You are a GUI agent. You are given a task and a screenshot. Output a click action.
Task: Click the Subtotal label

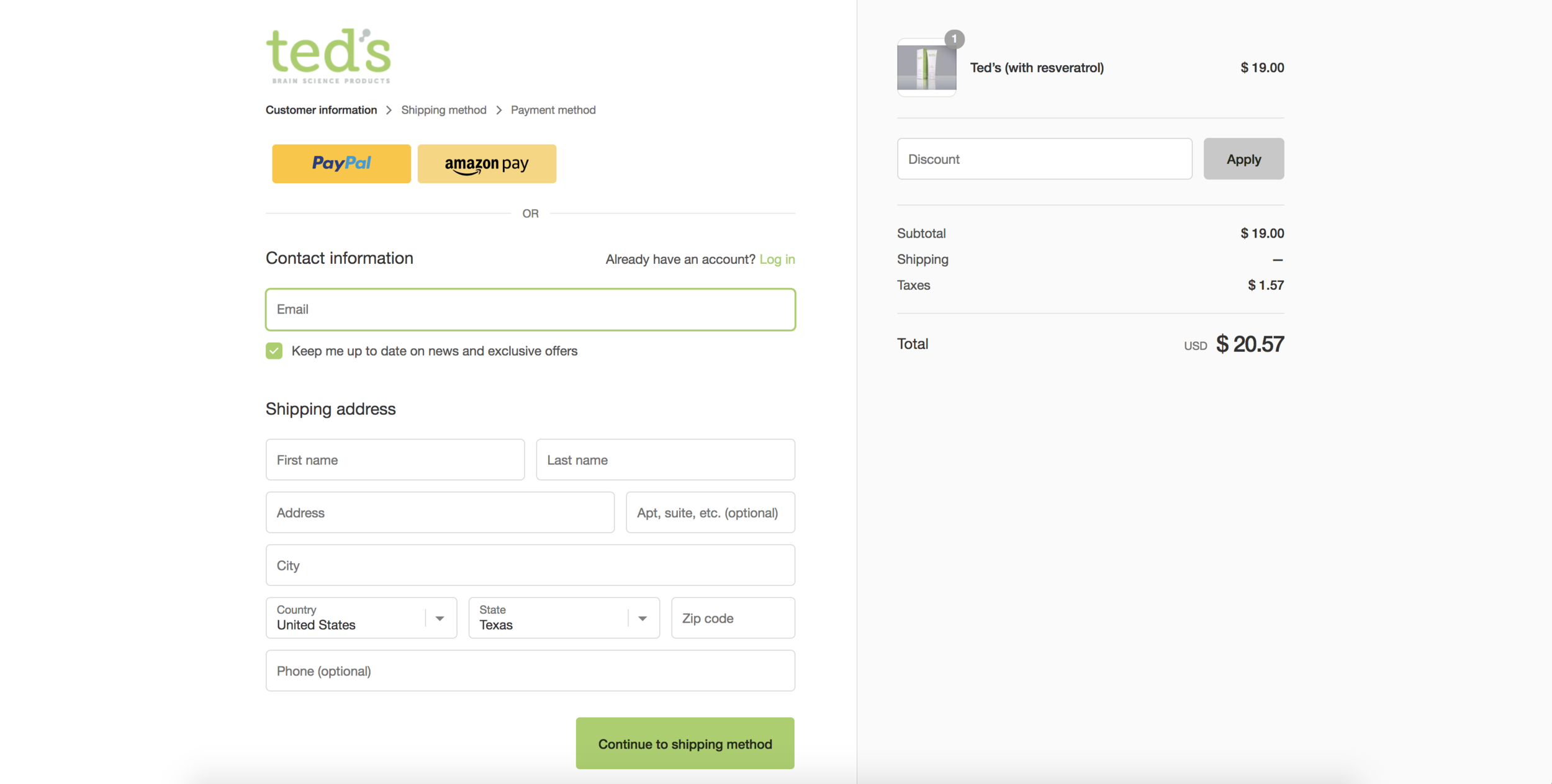tap(921, 233)
